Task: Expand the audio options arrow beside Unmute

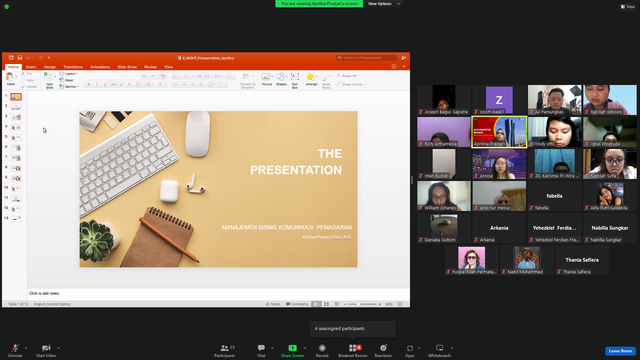Action: [x=26, y=348]
